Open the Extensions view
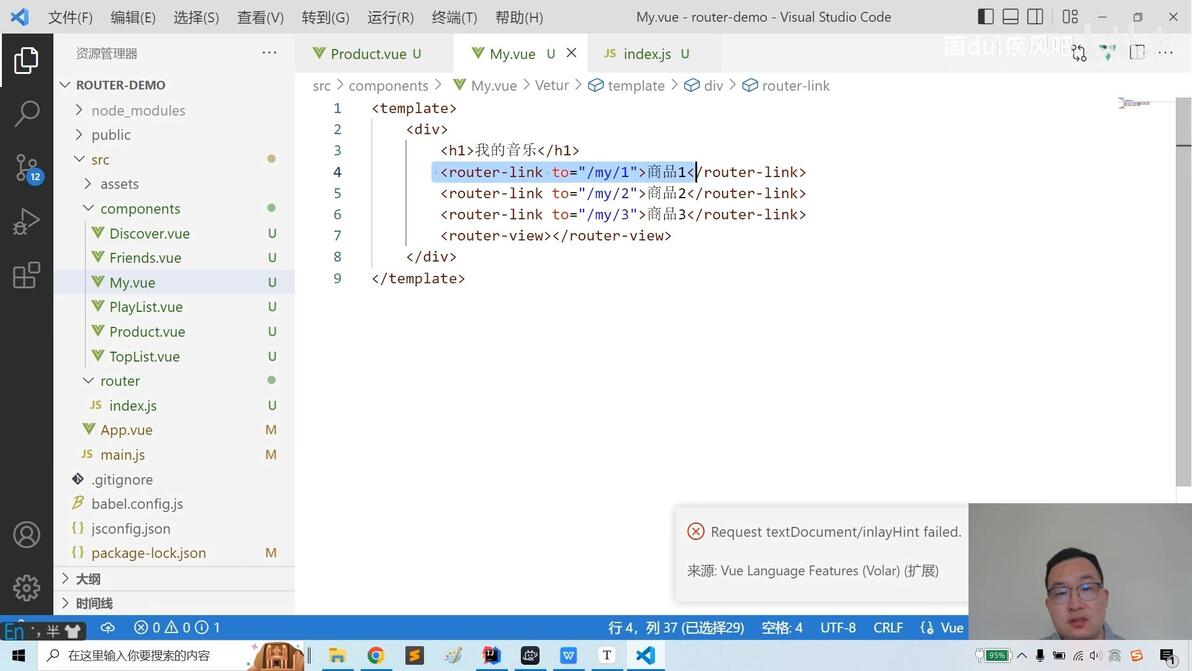1192x671 pixels. 27,275
